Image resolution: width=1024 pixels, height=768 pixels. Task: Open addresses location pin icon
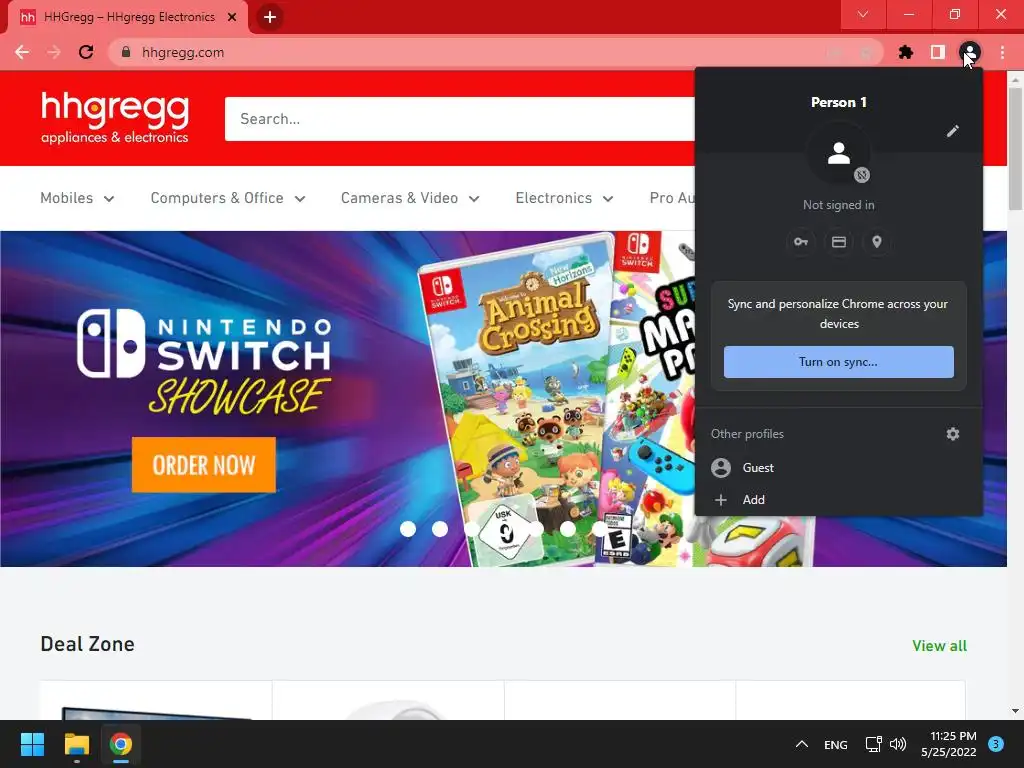(877, 242)
